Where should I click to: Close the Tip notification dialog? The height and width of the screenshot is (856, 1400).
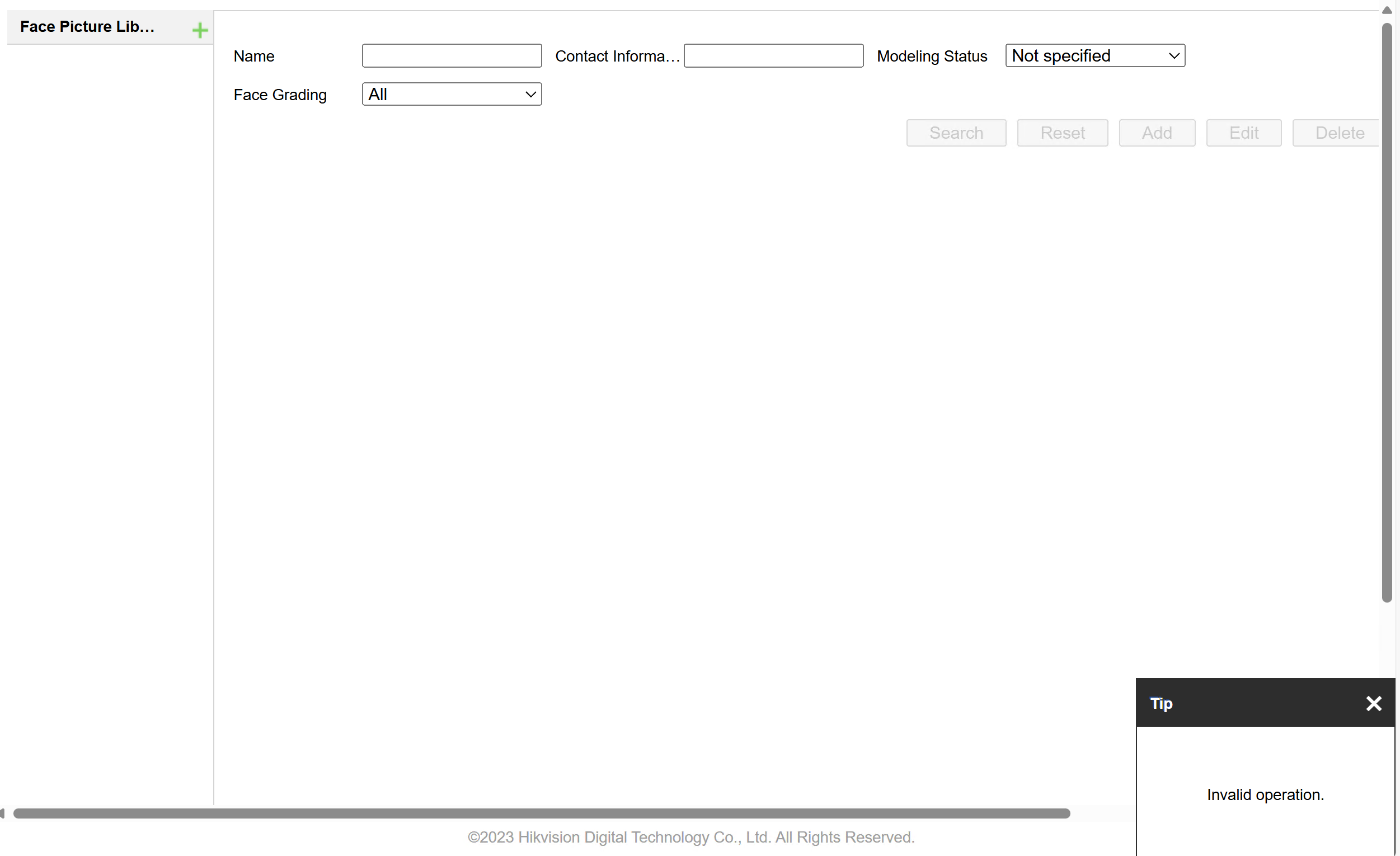click(1373, 703)
